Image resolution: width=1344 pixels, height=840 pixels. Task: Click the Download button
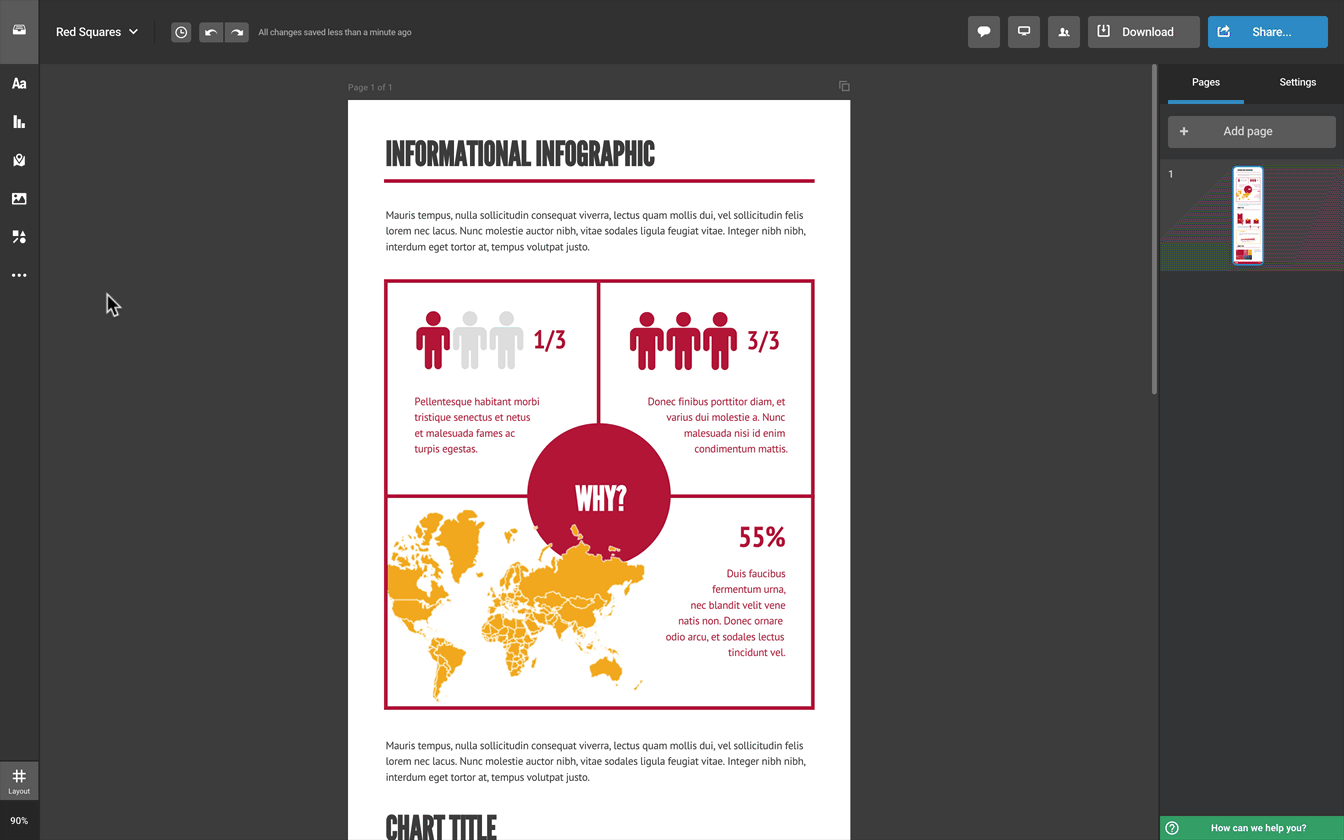(x=1143, y=32)
